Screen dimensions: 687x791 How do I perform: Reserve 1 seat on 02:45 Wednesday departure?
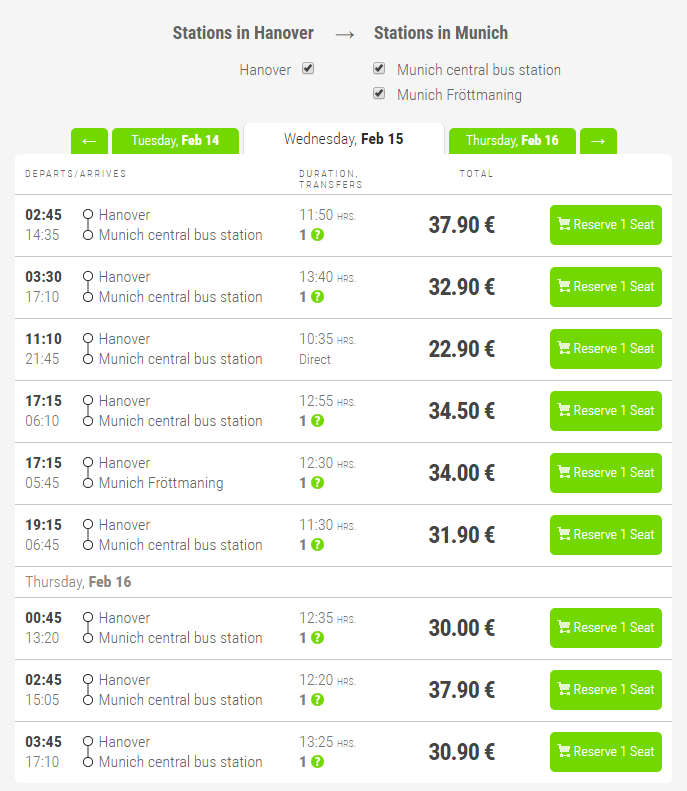coord(605,225)
